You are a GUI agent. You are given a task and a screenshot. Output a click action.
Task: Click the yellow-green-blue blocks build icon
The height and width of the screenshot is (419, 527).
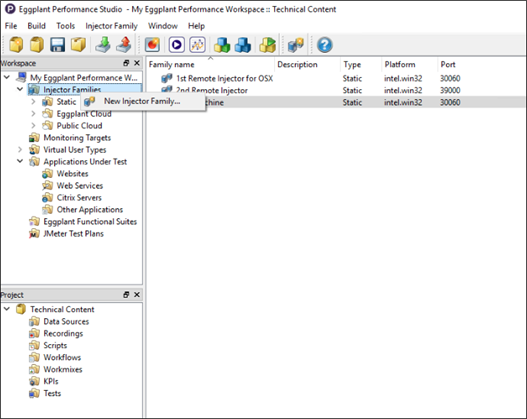click(222, 44)
